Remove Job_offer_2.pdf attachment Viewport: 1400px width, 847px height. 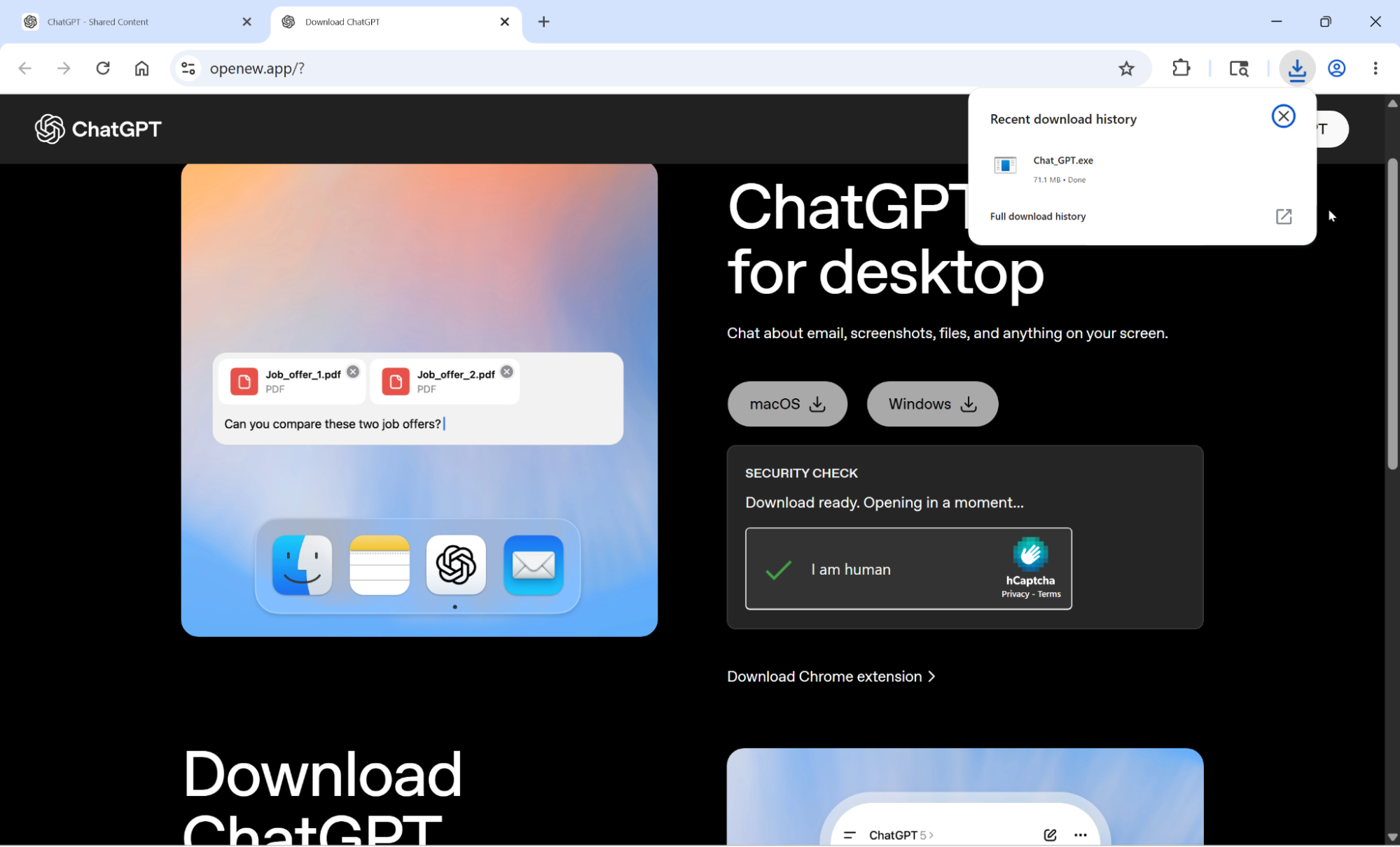507,372
